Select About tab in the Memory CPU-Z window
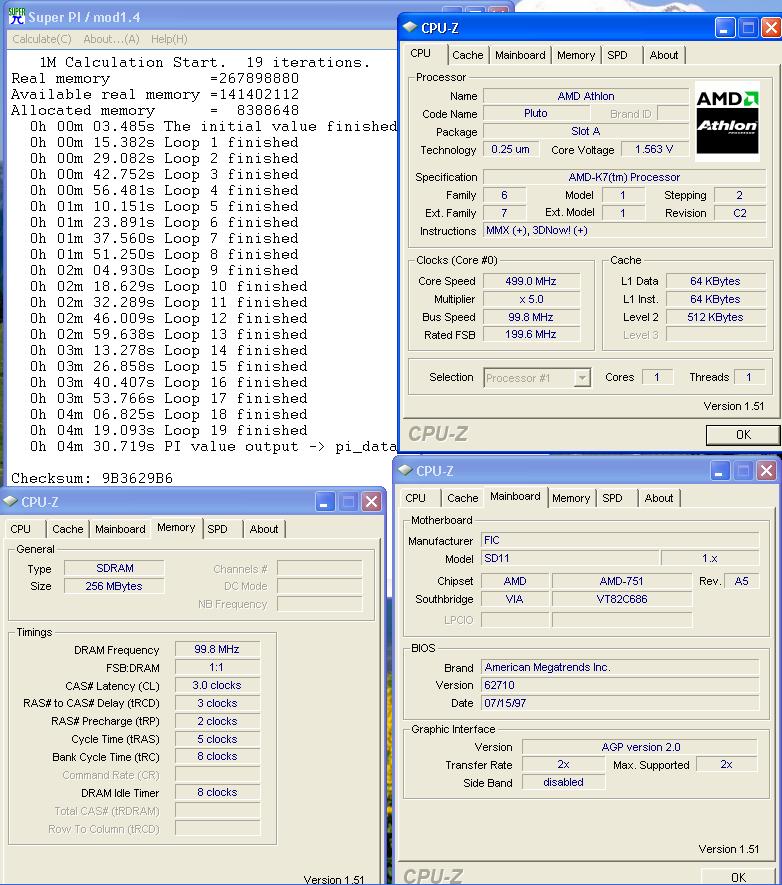 pyautogui.click(x=263, y=529)
